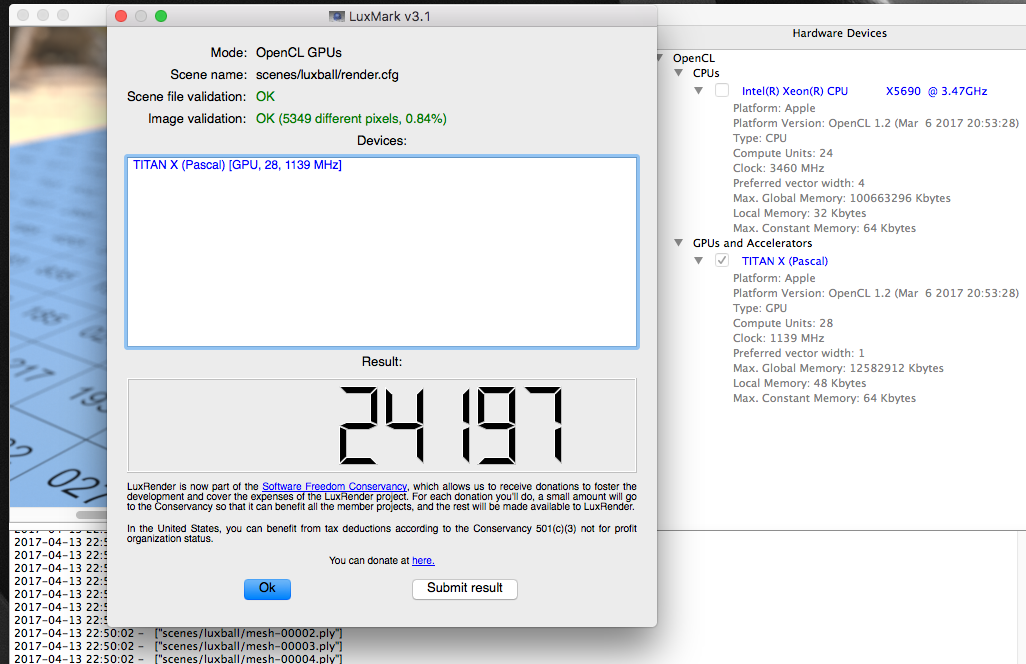Toggle the TITAN X (Pascal) device checkbox
Viewport: 1026px width, 664px height.
[x=722, y=260]
